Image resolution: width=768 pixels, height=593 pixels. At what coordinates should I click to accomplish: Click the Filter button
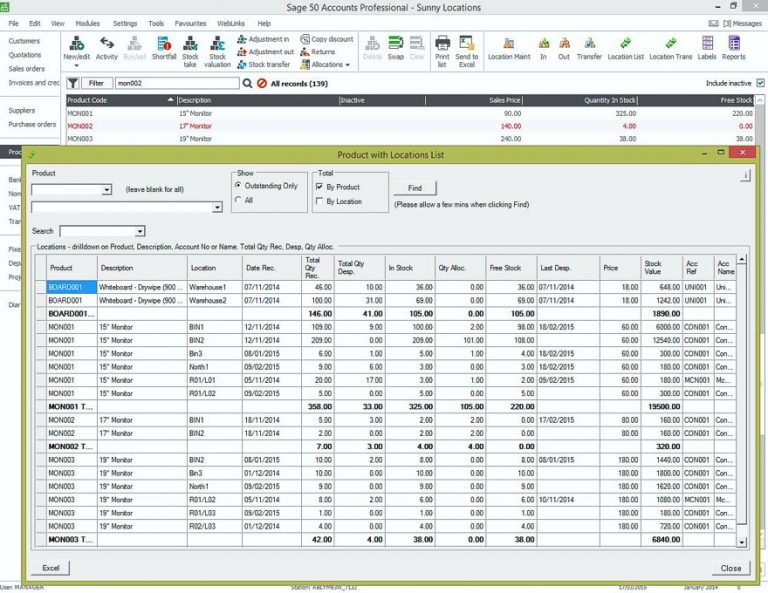pos(96,83)
